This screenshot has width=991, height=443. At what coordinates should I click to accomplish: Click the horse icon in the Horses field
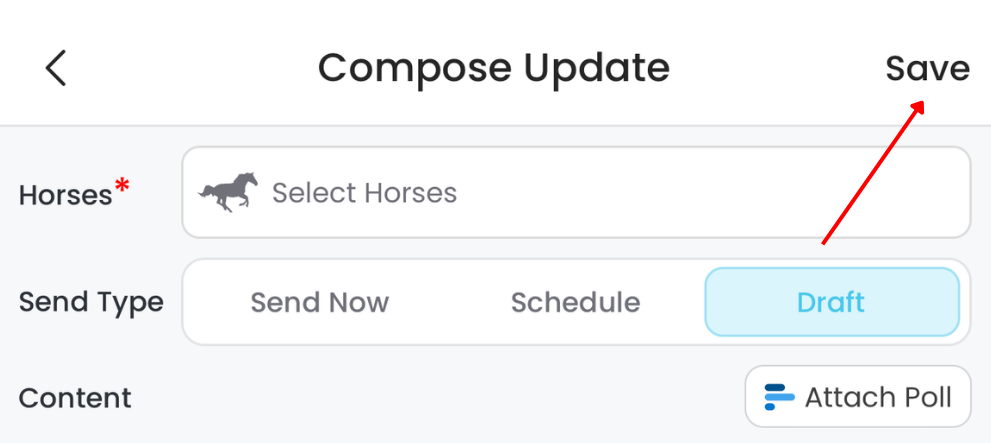pyautogui.click(x=228, y=192)
